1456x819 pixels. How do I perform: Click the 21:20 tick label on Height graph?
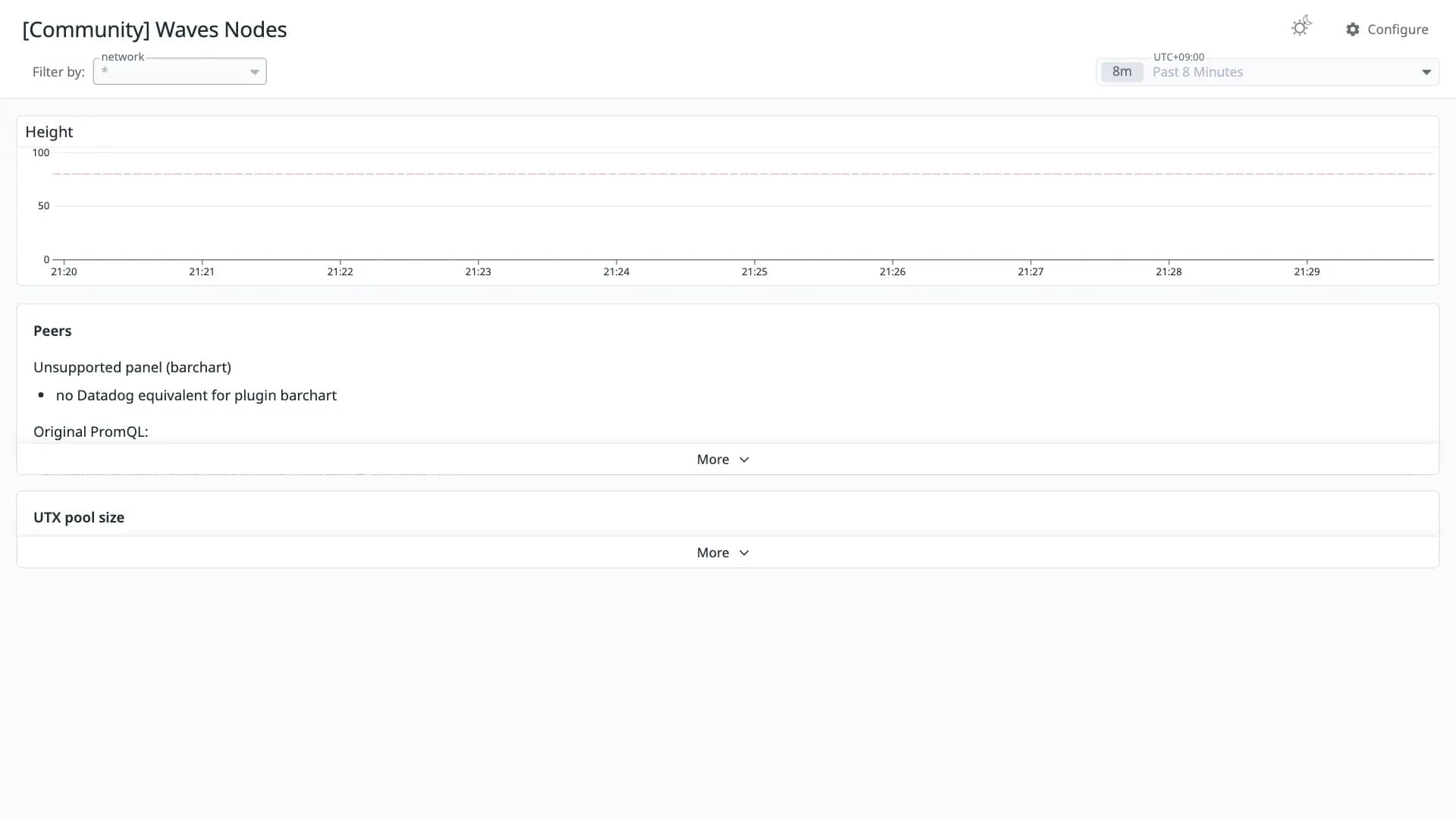pyautogui.click(x=64, y=271)
